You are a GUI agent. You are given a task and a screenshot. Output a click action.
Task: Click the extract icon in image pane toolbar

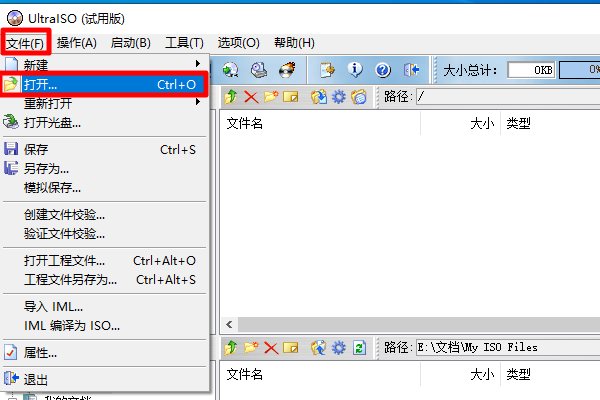pyautogui.click(x=319, y=97)
